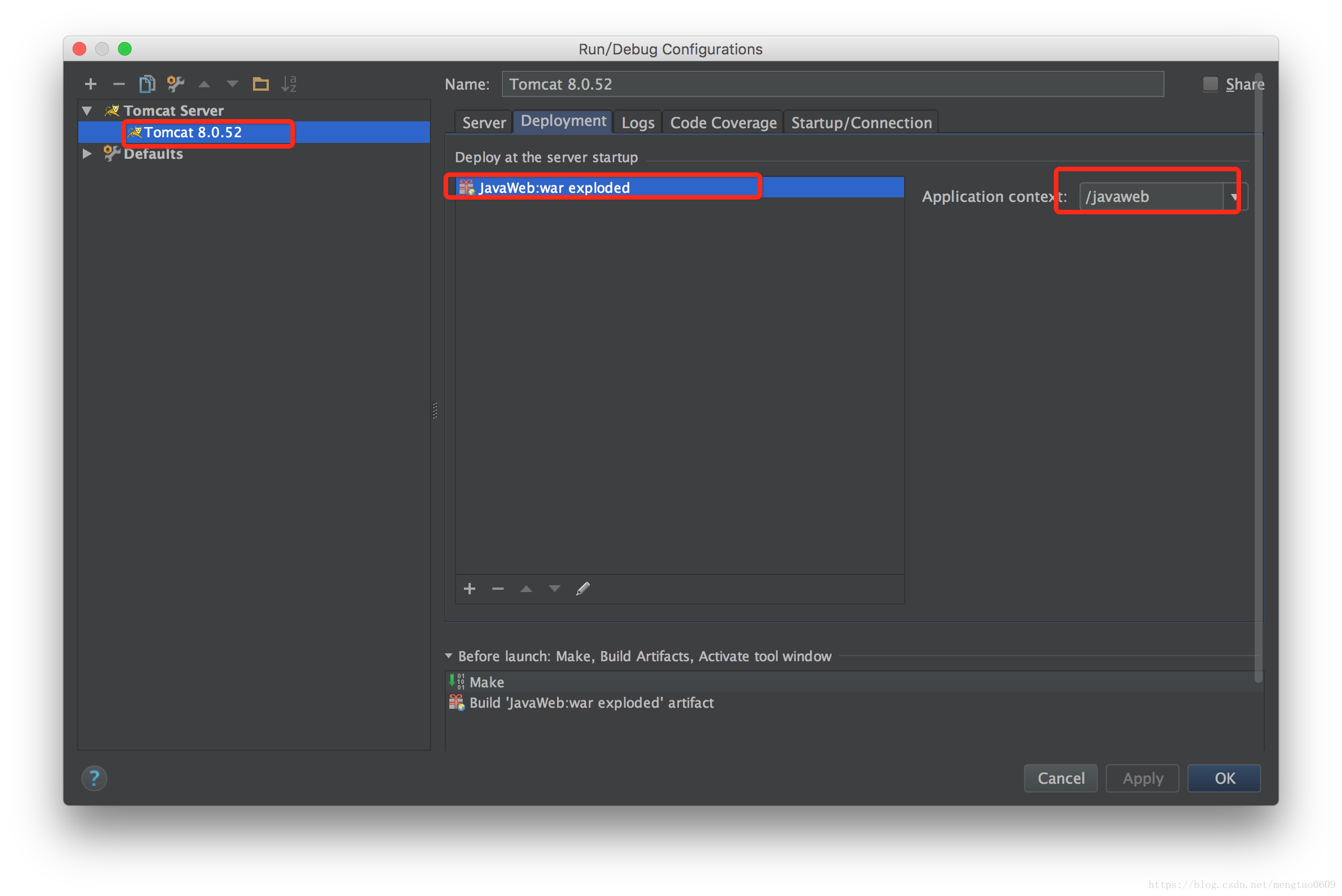Image resolution: width=1342 pixels, height=896 pixels.
Task: Open the Startup/Connection tab
Action: (x=862, y=123)
